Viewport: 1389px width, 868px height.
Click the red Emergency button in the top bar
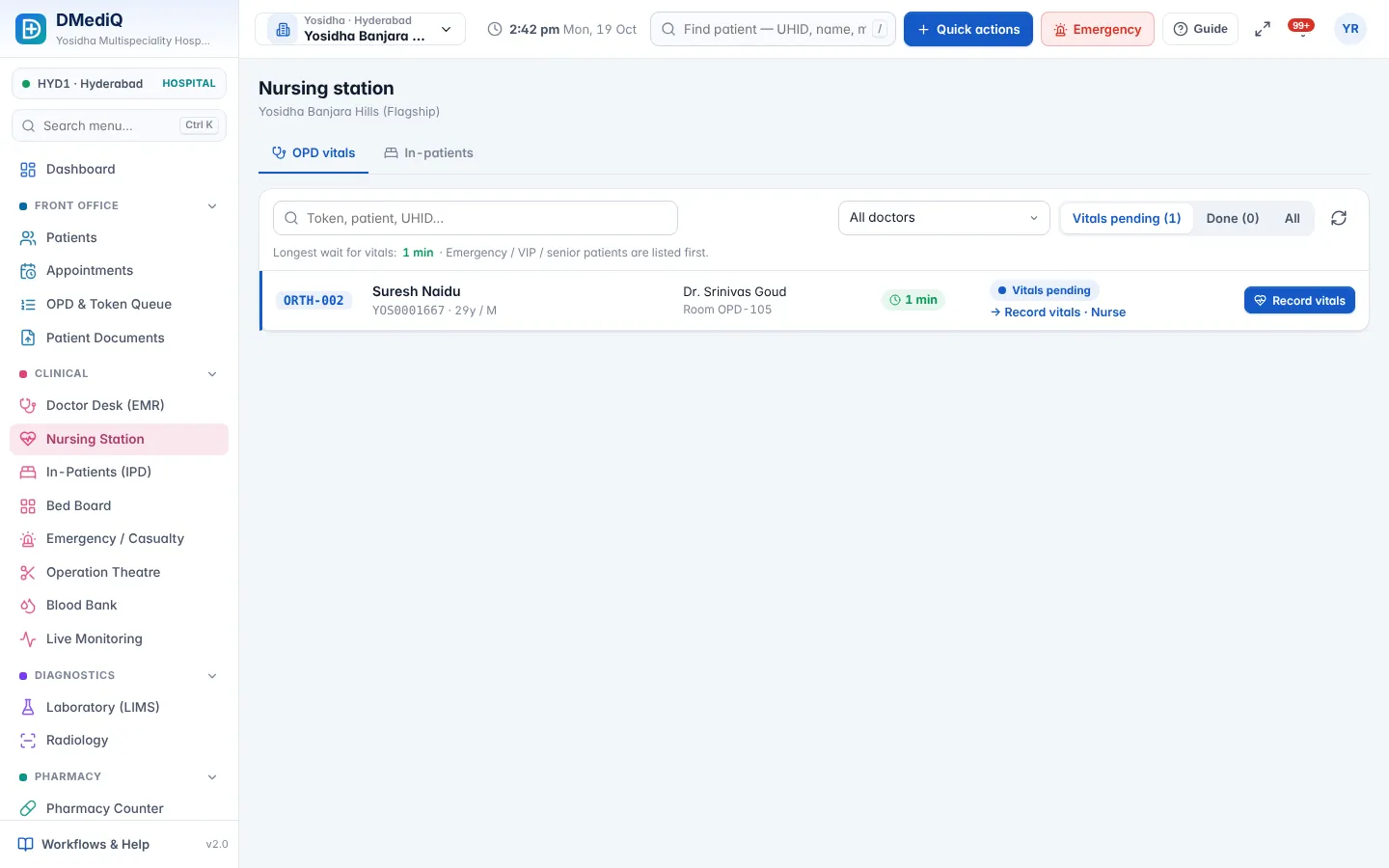(1098, 29)
